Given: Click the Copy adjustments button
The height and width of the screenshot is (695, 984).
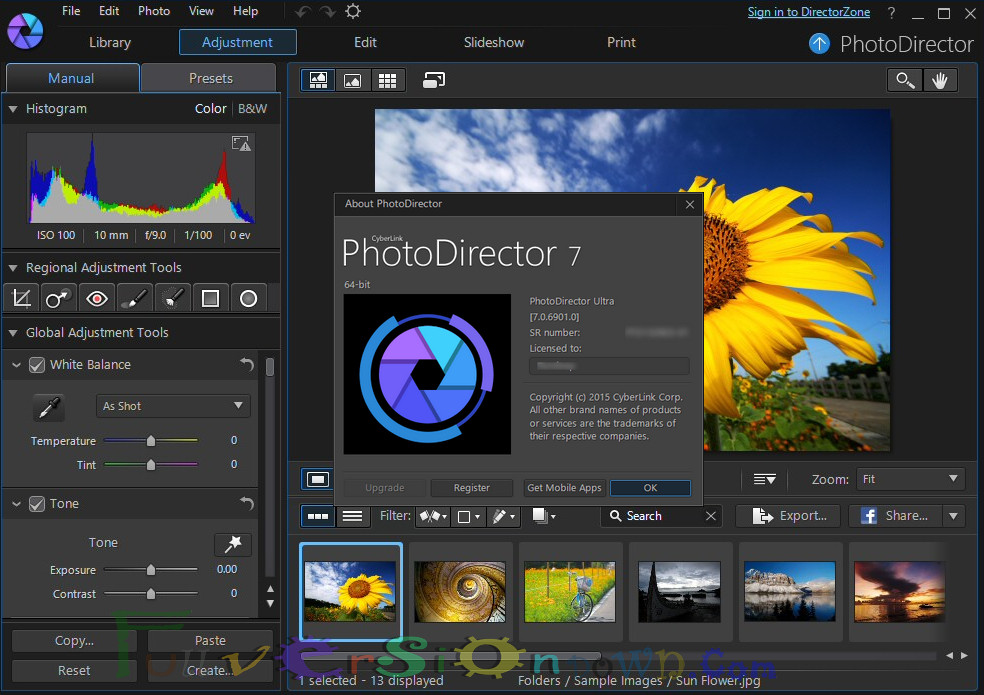Looking at the screenshot, I should [x=74, y=641].
